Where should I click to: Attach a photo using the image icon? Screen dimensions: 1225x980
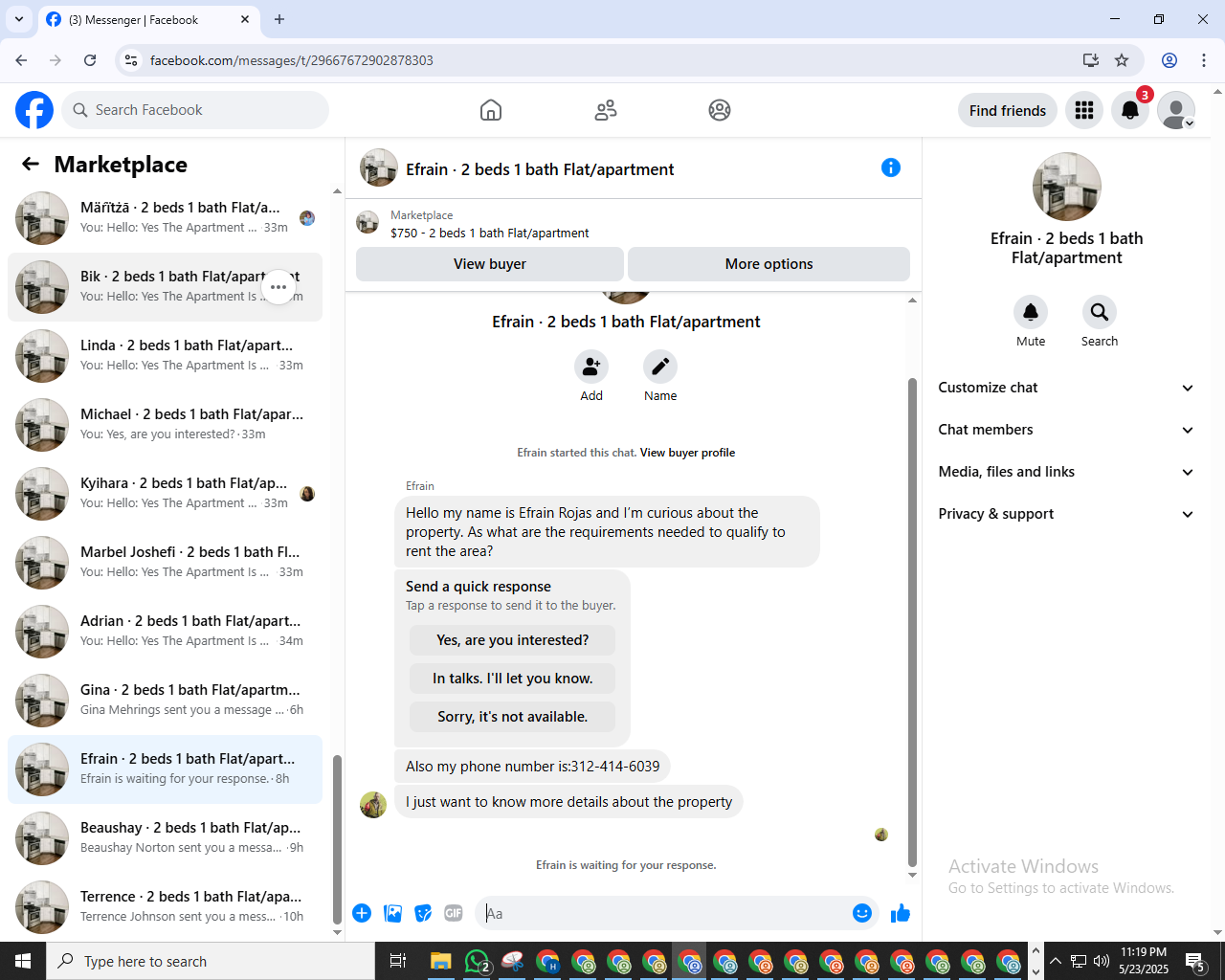pos(392,913)
